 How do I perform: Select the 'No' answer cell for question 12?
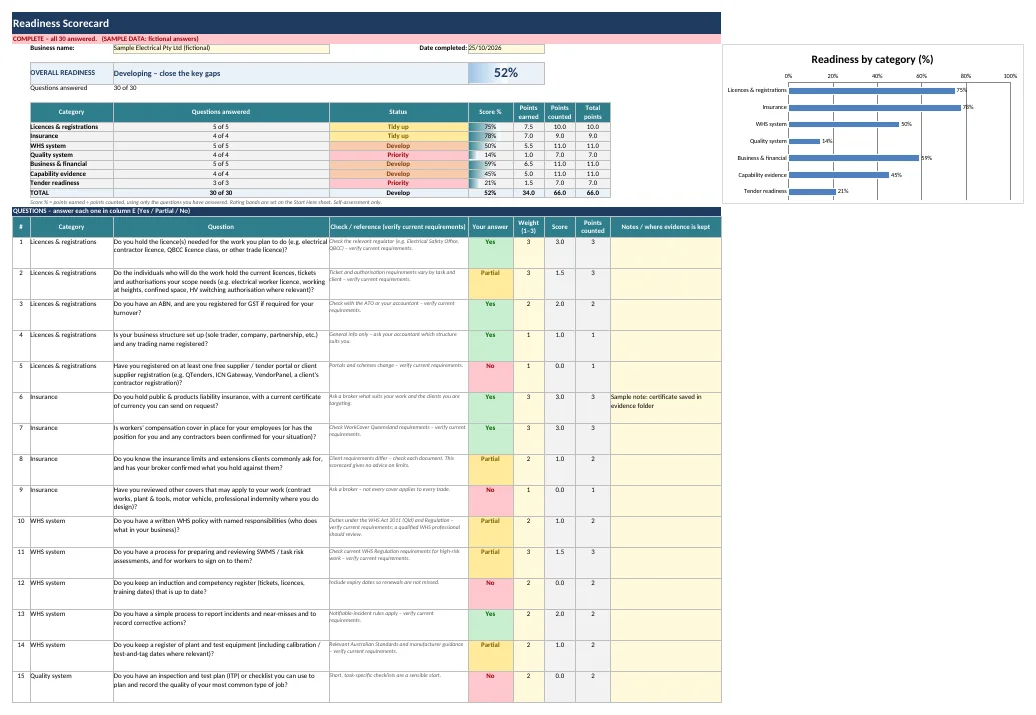click(x=490, y=594)
